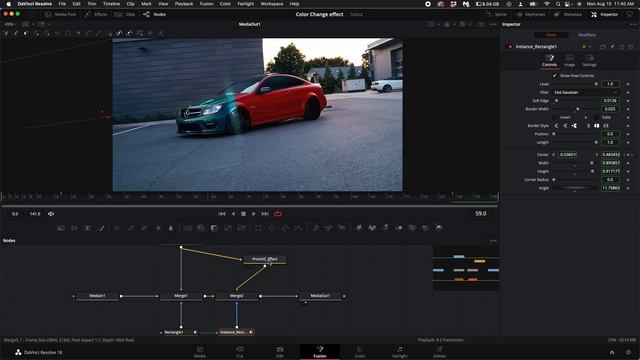Enable the Invert checkbox
The width and height of the screenshot is (640, 360).
click(x=554, y=117)
